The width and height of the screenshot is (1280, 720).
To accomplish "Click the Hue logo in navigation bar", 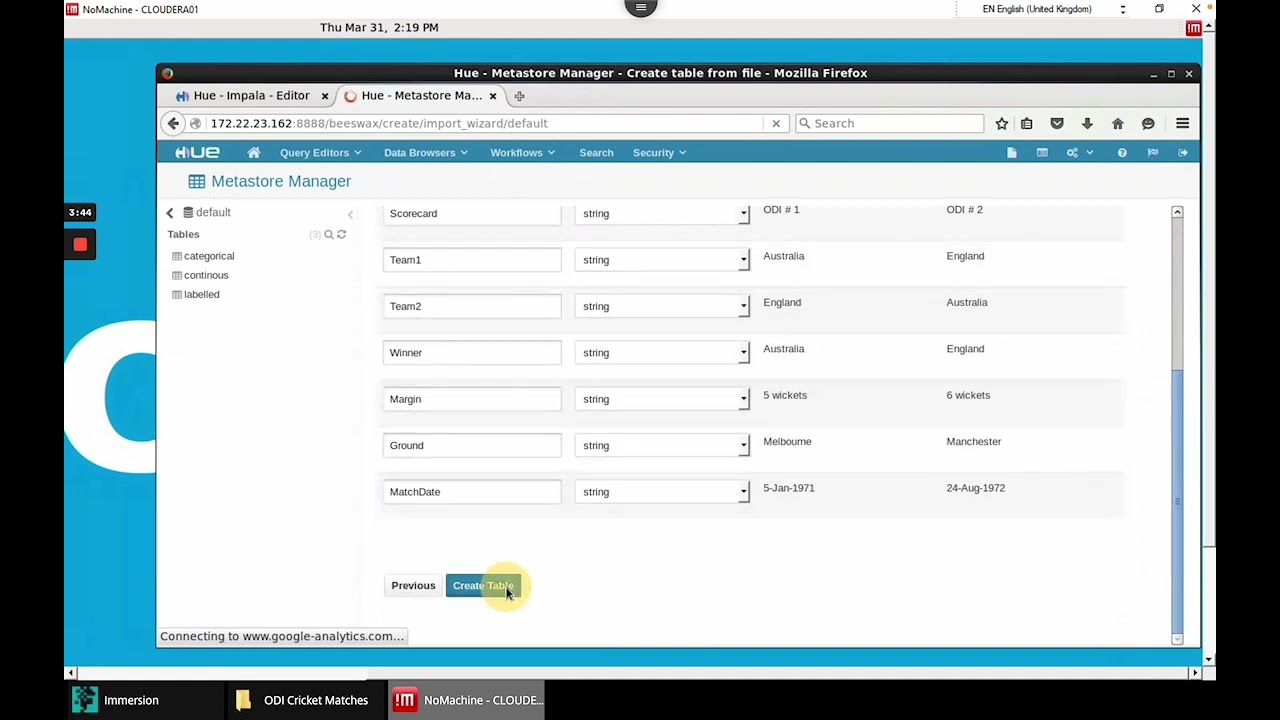I will 197,152.
